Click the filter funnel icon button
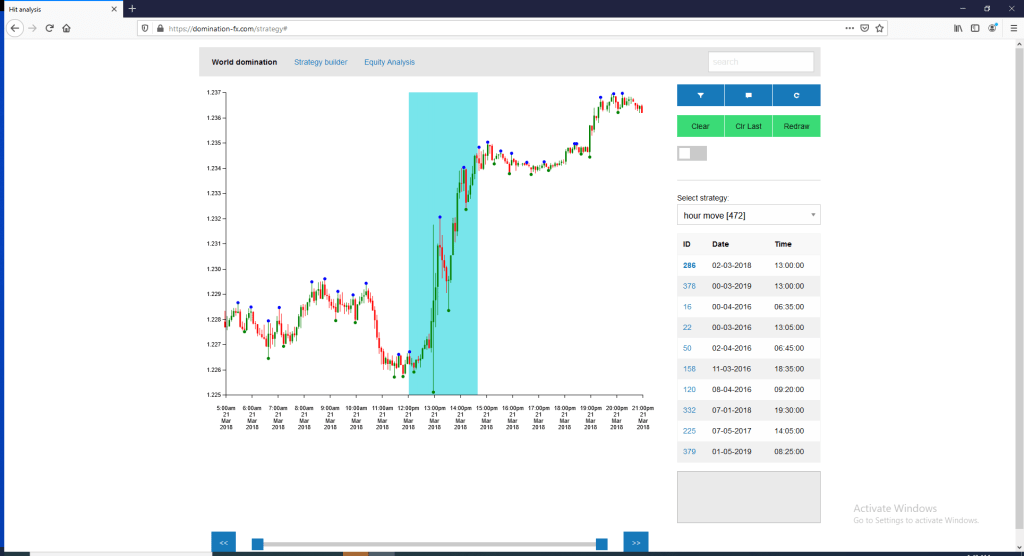Image resolution: width=1024 pixels, height=556 pixels. (700, 95)
